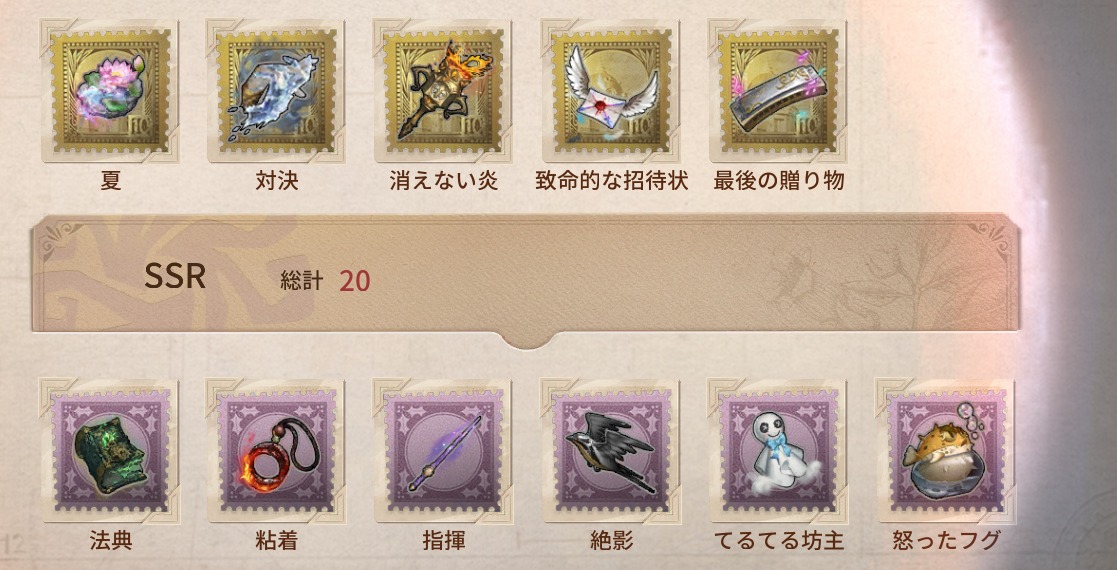Image resolution: width=1117 pixels, height=570 pixels.
Task: Click the てるてる坊主 label text
Action: (x=779, y=541)
